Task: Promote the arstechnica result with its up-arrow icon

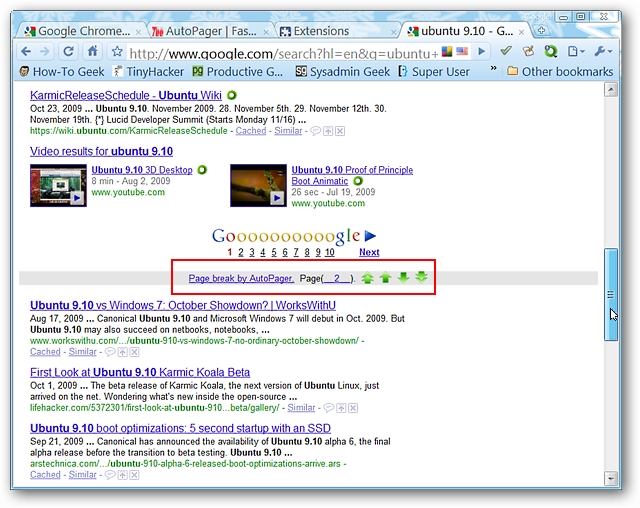Action: coord(122,475)
